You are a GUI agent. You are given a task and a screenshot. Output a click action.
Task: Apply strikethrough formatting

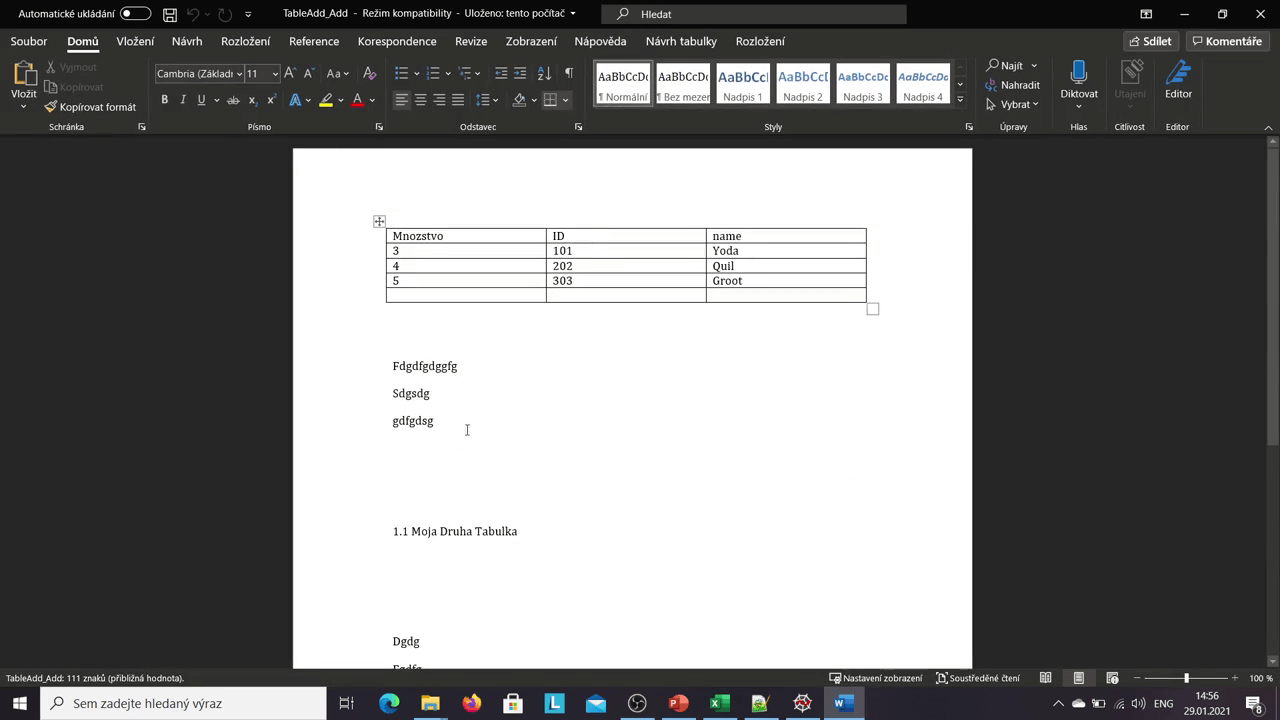233,100
